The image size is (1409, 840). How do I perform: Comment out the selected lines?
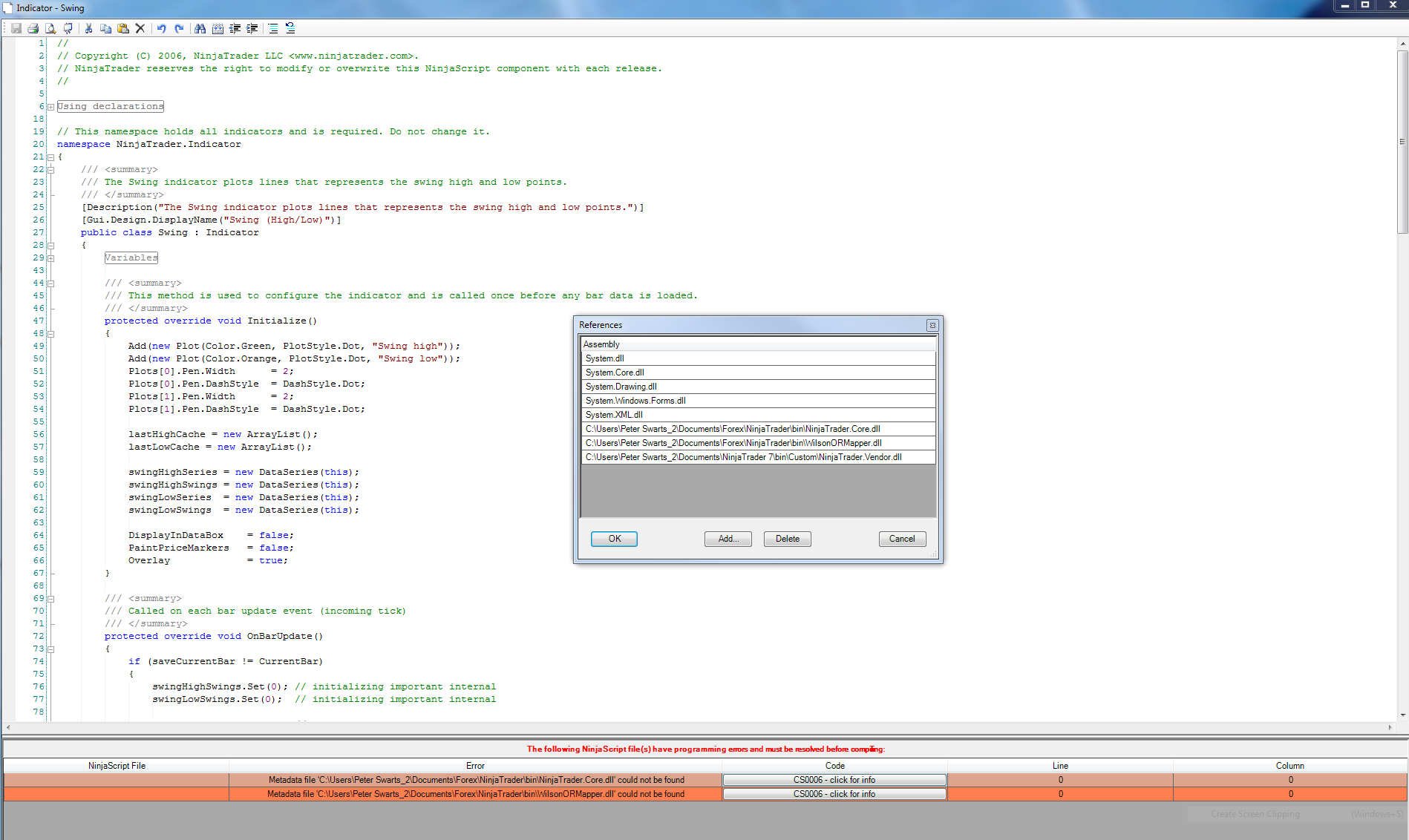pos(273,28)
